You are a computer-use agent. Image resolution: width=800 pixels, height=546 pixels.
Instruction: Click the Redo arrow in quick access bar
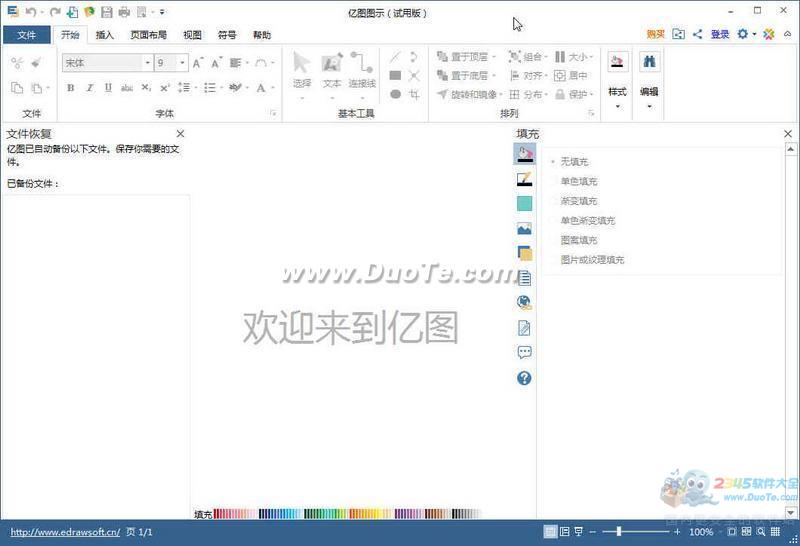tap(55, 11)
